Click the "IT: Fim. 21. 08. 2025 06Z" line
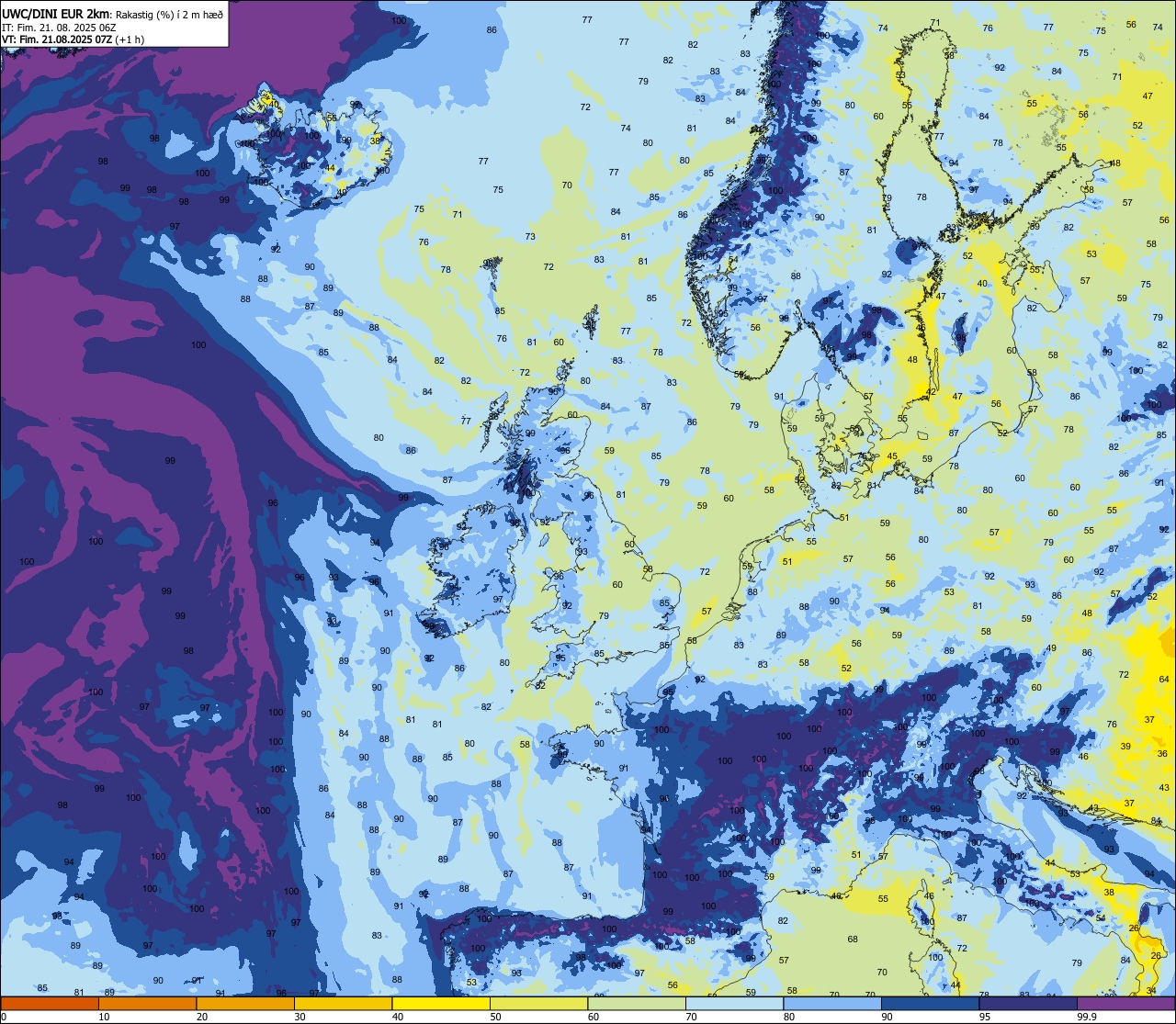The width and height of the screenshot is (1176, 1024). coord(59,28)
